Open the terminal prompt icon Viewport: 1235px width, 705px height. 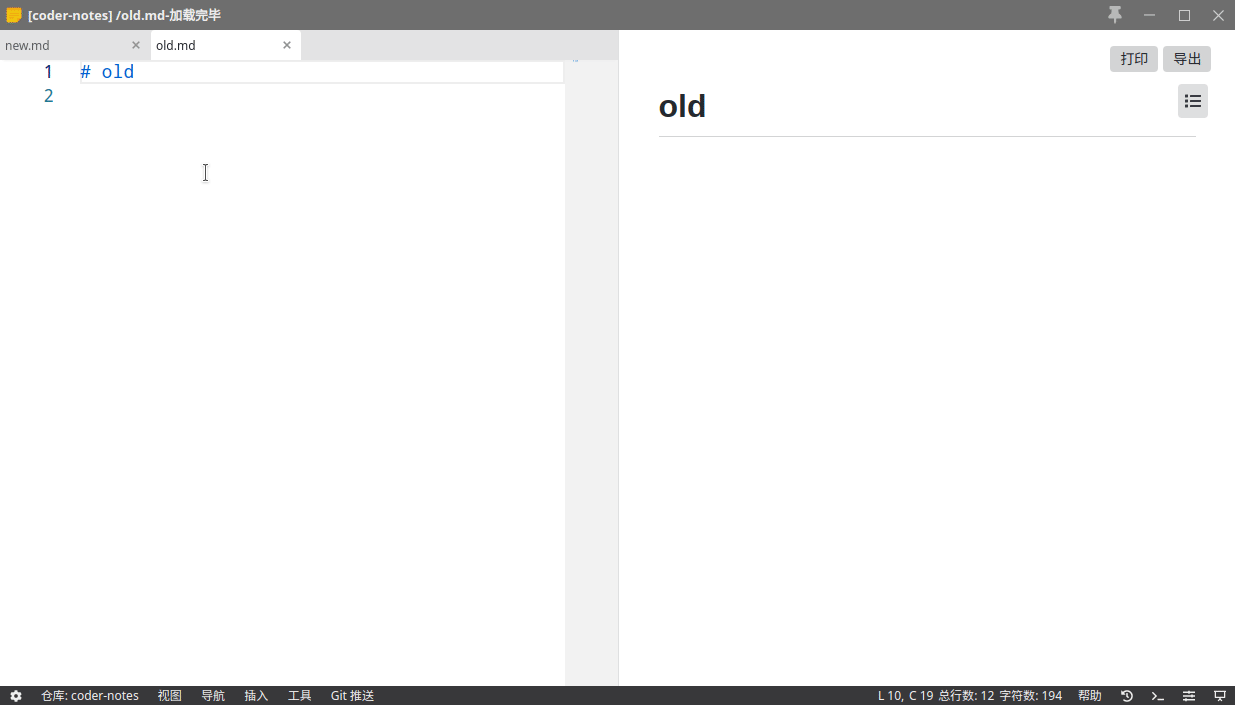pyautogui.click(x=1158, y=696)
